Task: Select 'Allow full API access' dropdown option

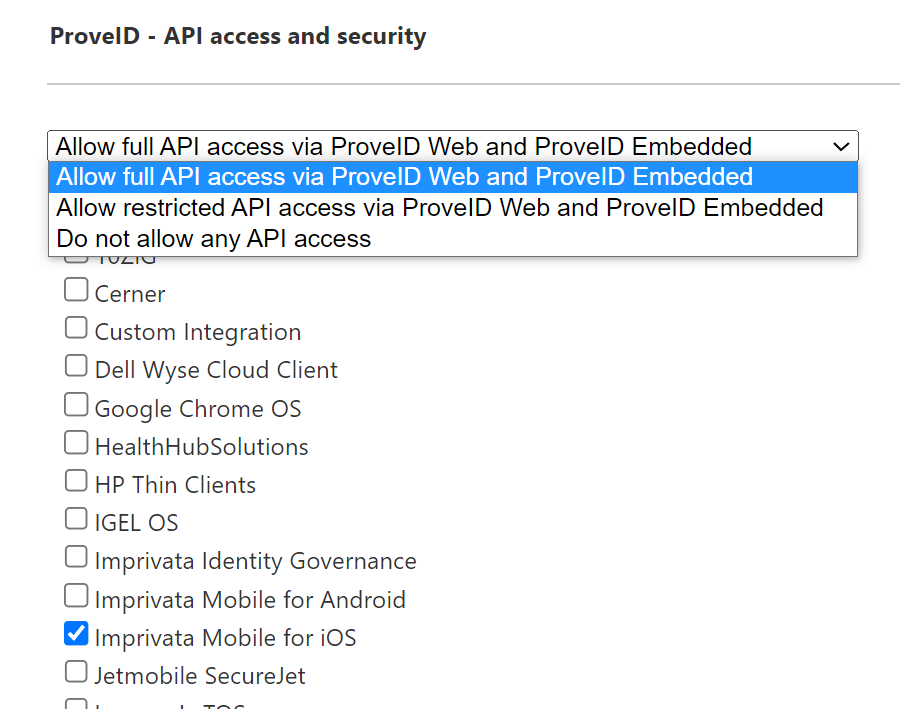Action: [x=404, y=177]
